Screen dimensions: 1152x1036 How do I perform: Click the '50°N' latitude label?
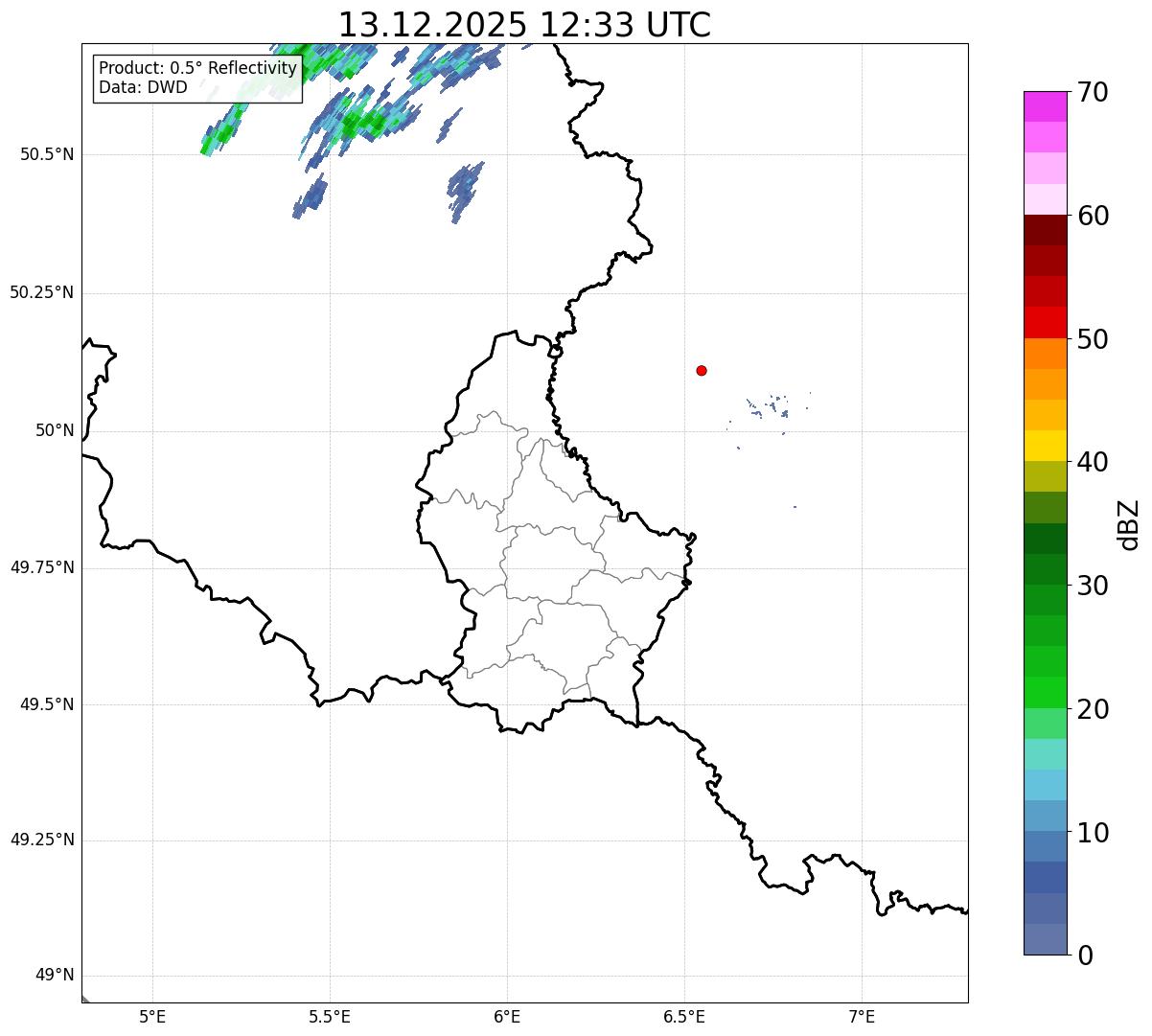(55, 430)
